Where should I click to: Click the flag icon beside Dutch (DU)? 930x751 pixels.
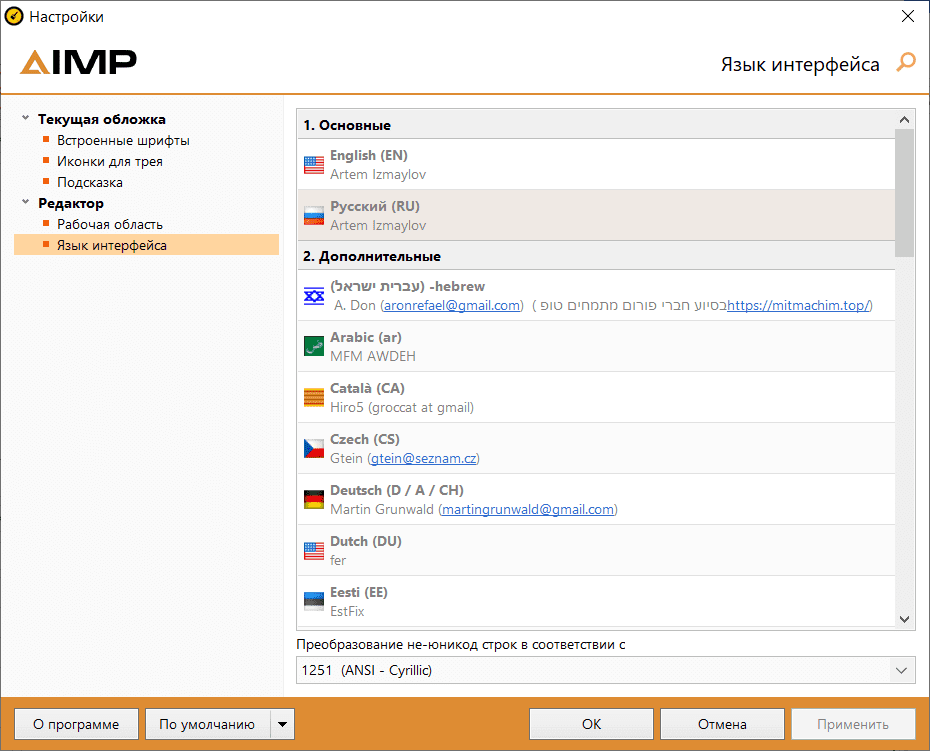pos(314,550)
